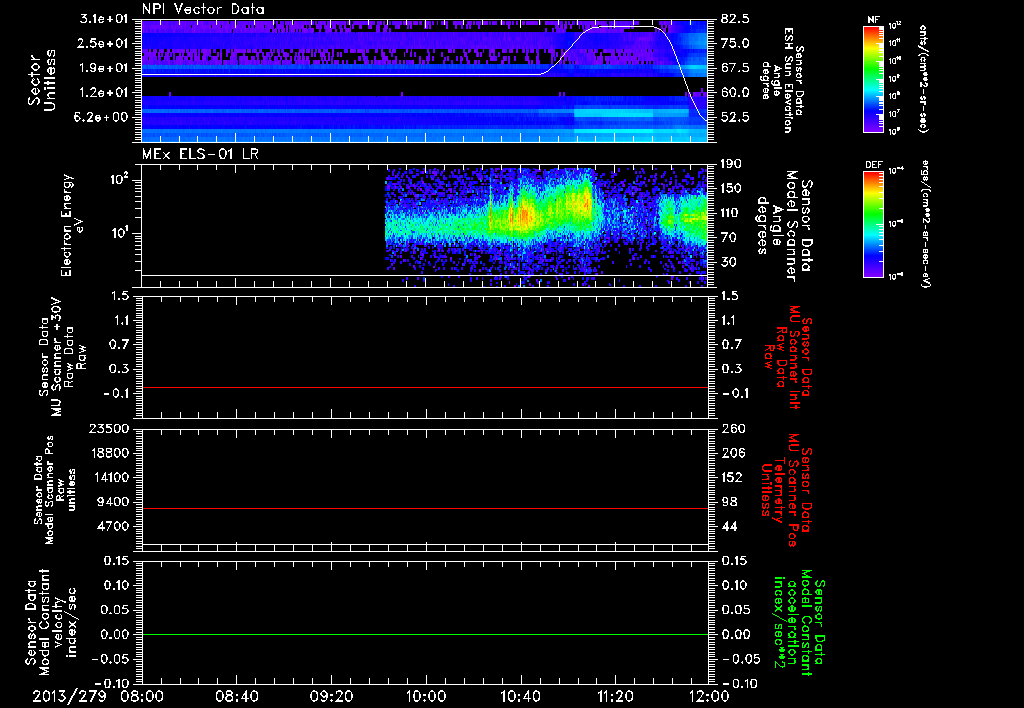The height and width of the screenshot is (708, 1024).
Task: Click the DEF color scale bar
Action: pos(874,224)
